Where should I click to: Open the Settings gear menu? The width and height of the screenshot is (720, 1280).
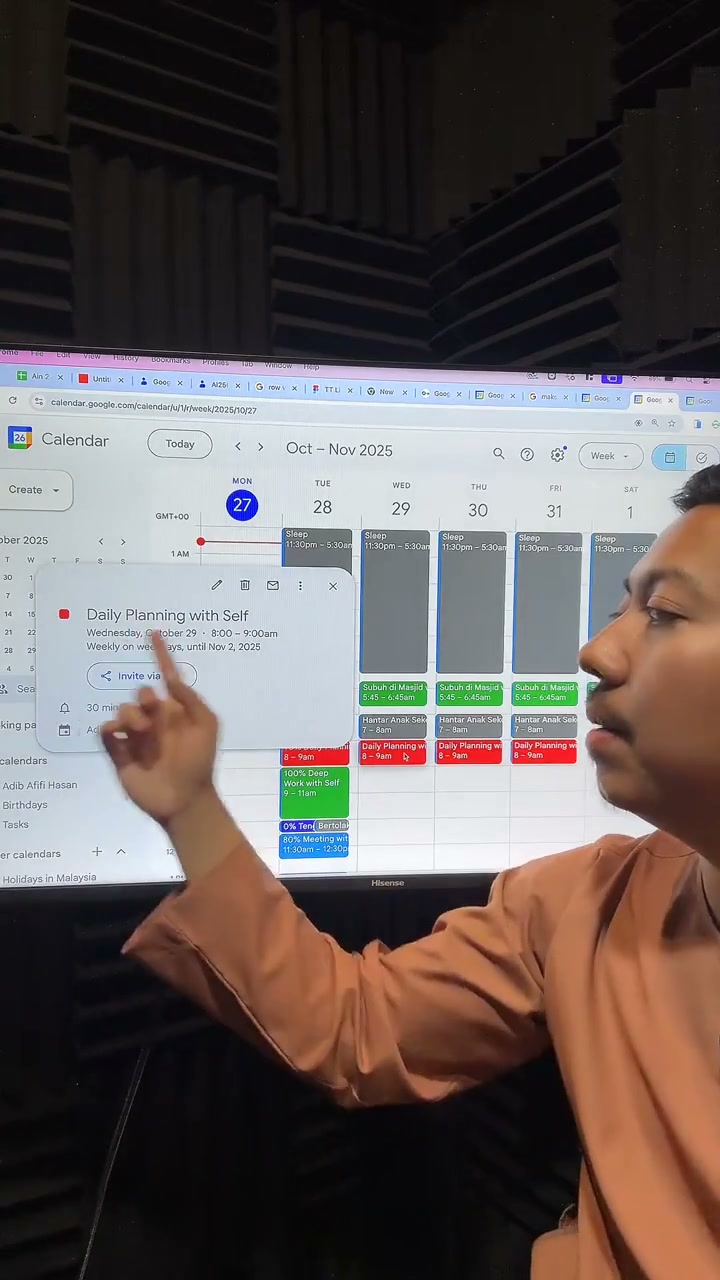tap(558, 455)
